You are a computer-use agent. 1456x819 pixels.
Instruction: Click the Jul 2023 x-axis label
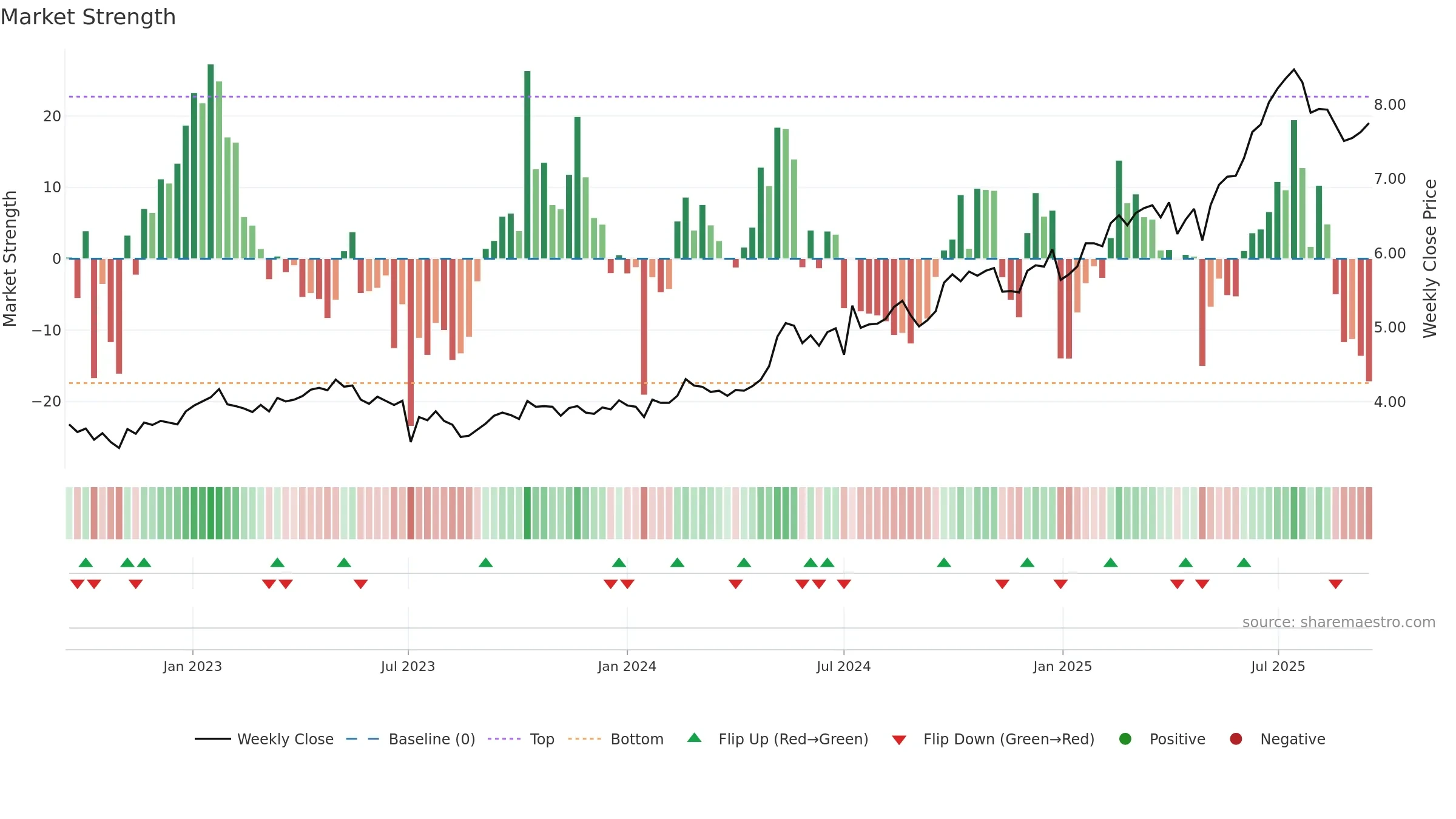click(408, 666)
